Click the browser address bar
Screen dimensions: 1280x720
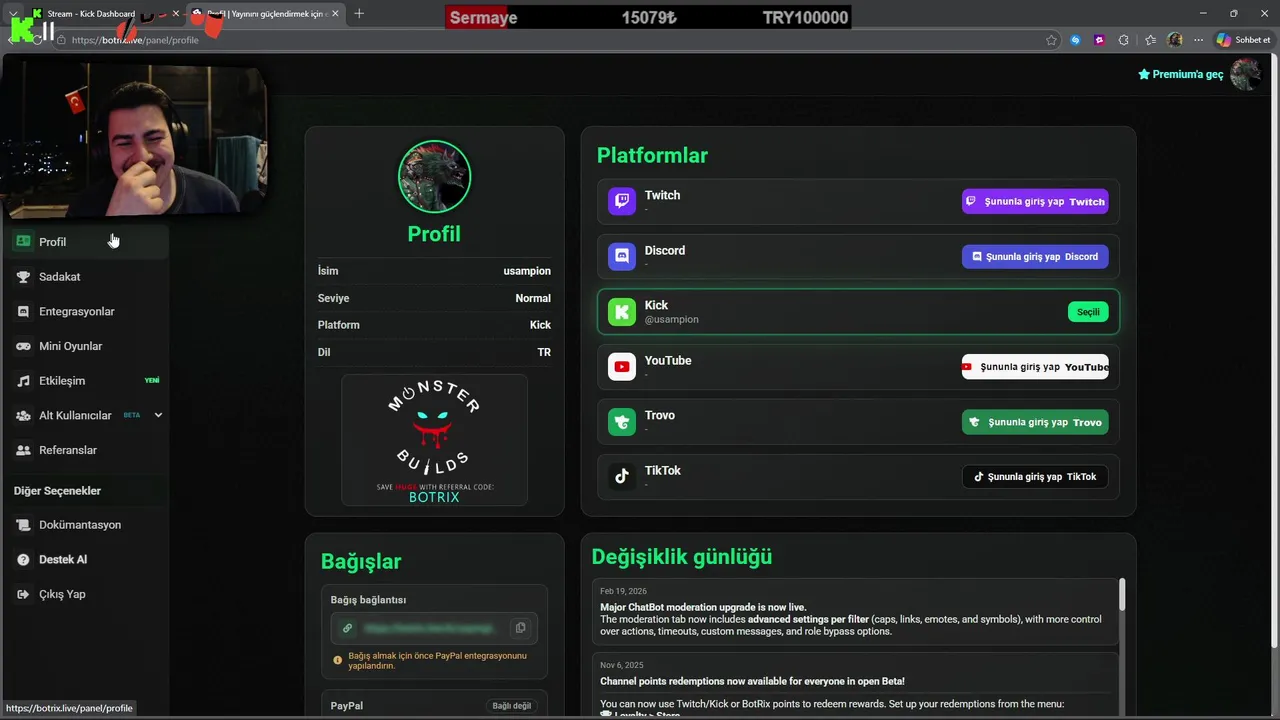point(550,40)
